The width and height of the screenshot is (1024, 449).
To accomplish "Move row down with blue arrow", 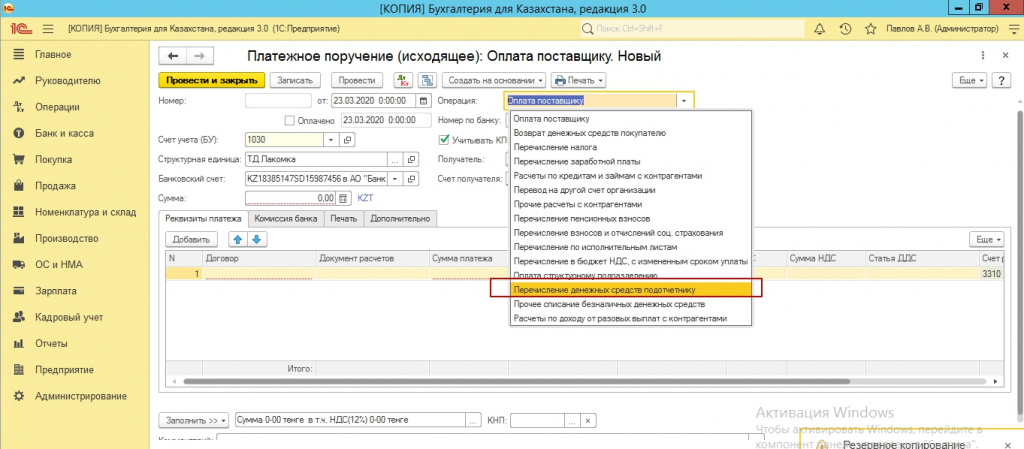I will coord(256,240).
